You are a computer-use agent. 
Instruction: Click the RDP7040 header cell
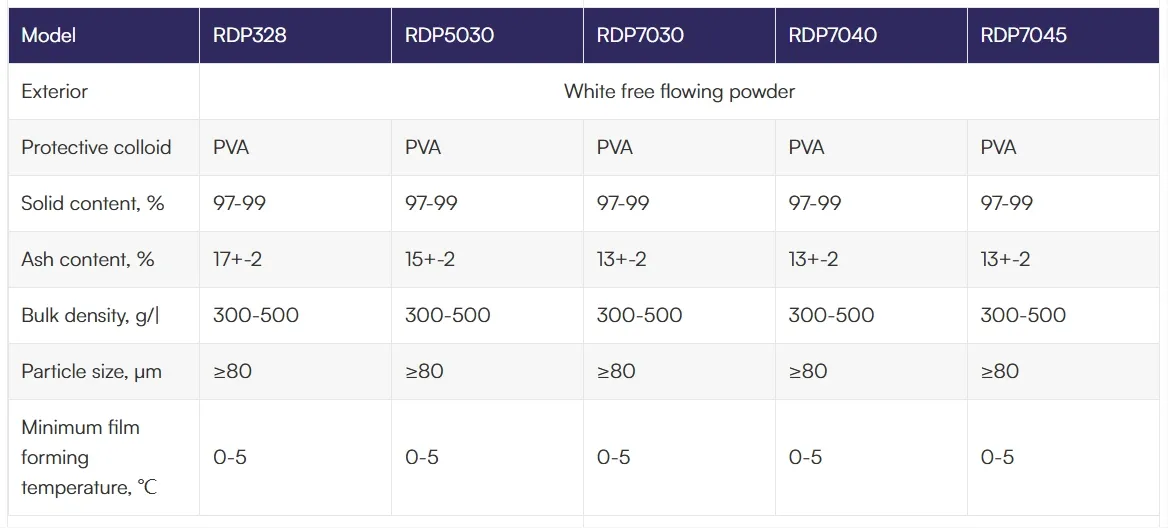tap(833, 35)
